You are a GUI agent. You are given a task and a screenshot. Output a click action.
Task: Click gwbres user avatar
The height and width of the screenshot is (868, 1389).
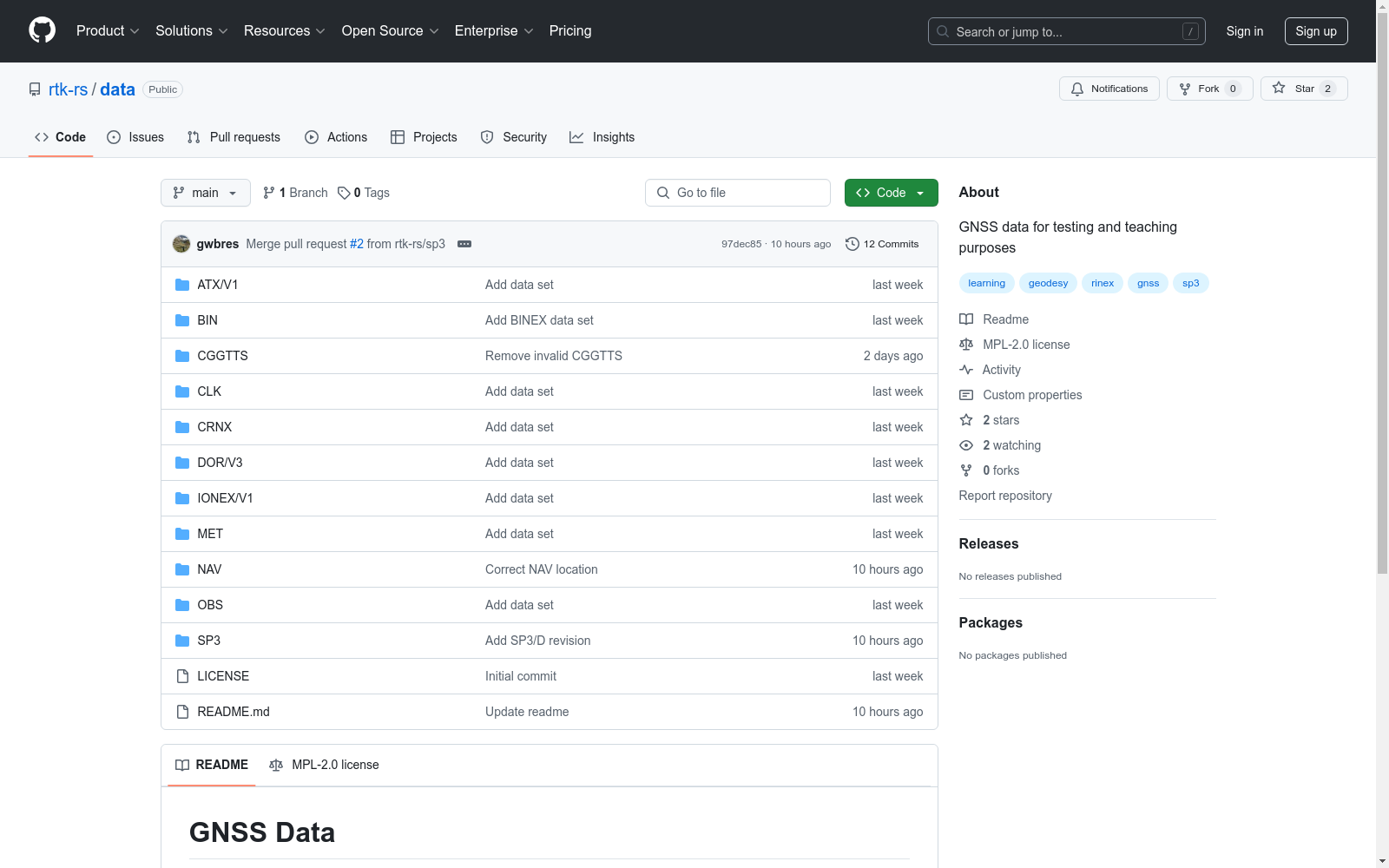click(x=181, y=244)
